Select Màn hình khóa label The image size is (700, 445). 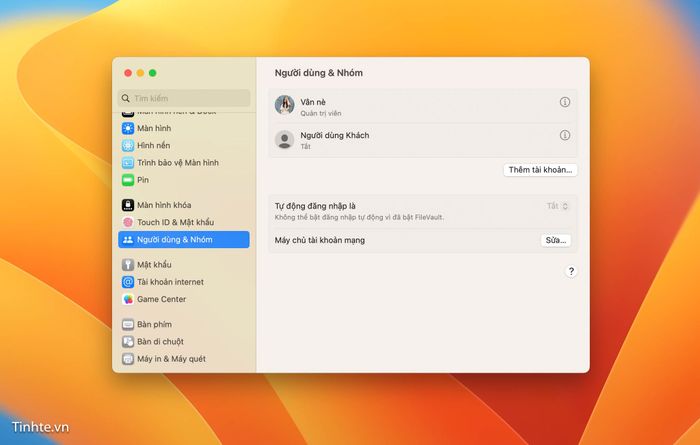pyautogui.click(x=164, y=205)
